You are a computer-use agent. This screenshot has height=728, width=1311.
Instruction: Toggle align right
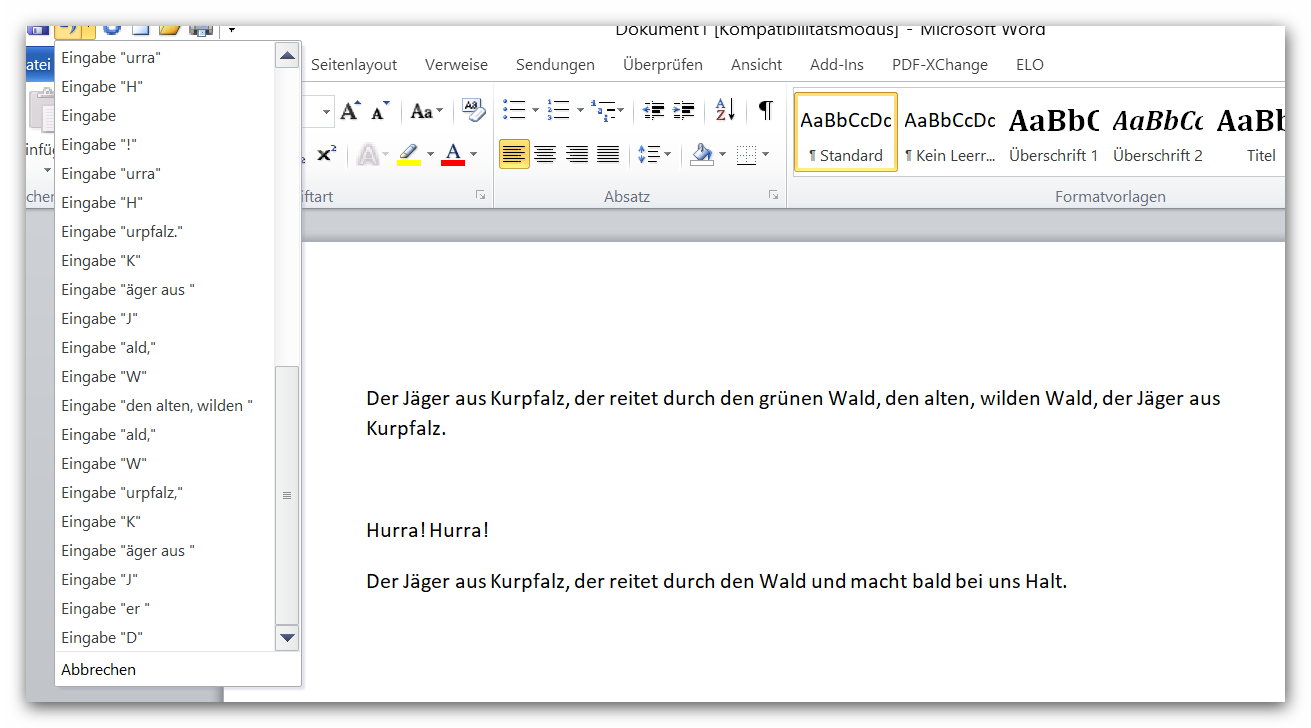pyautogui.click(x=577, y=154)
